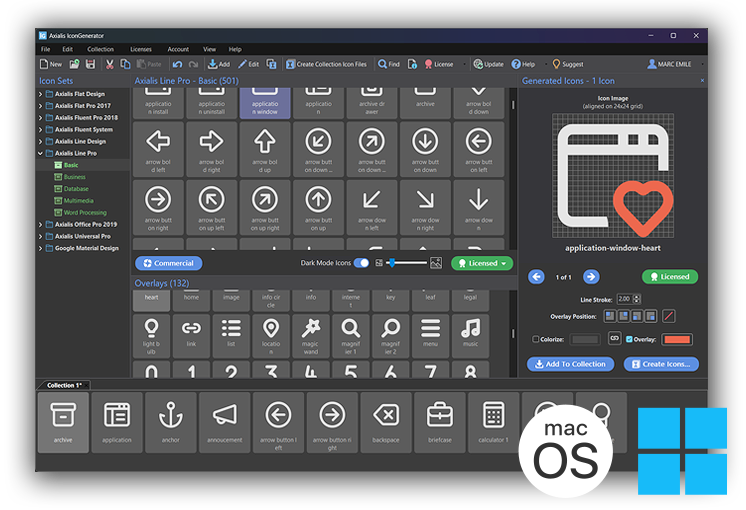Open the View menu
746x510 pixels.
pyautogui.click(x=209, y=49)
